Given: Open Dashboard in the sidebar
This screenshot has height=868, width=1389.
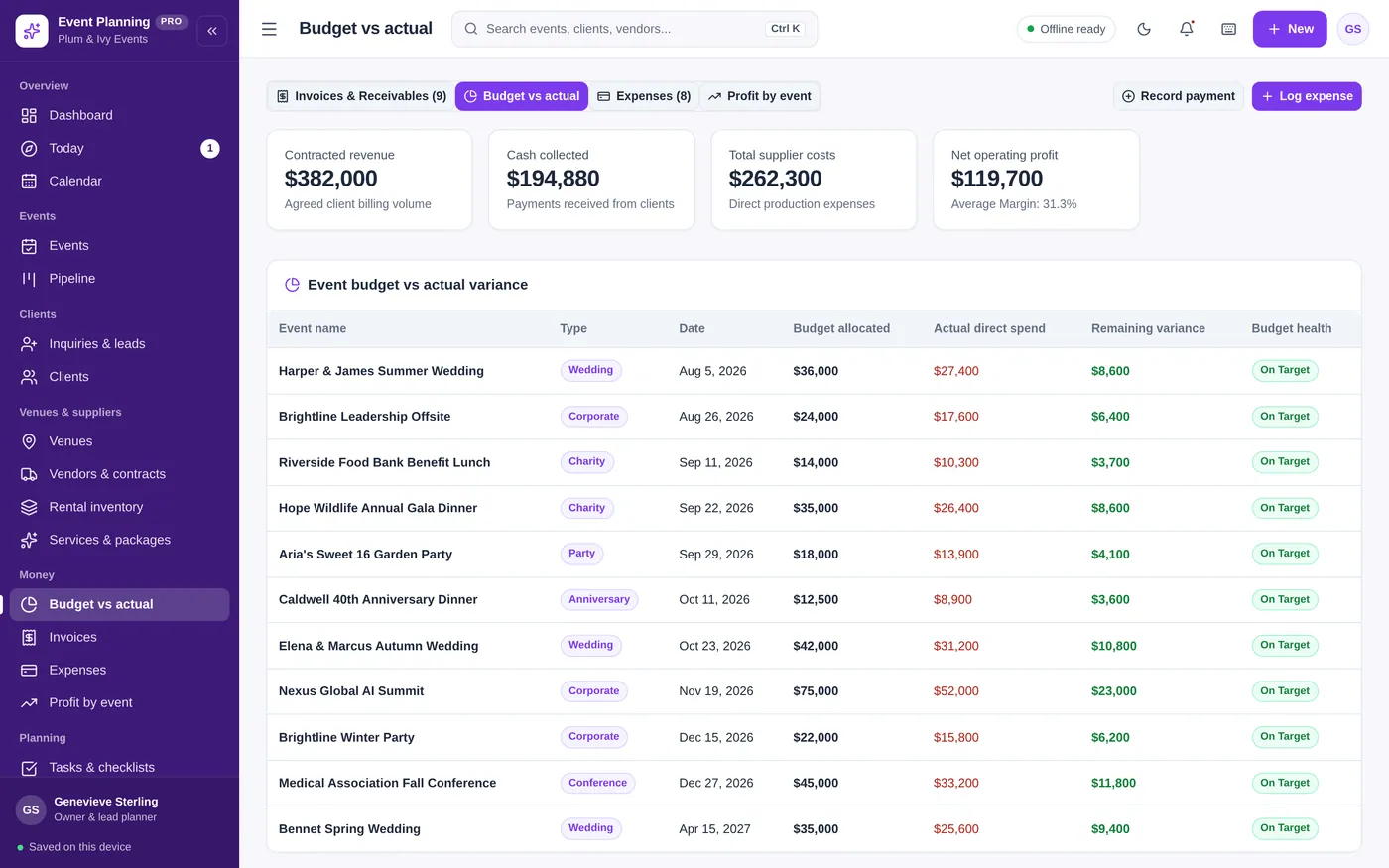Looking at the screenshot, I should (119, 115).
